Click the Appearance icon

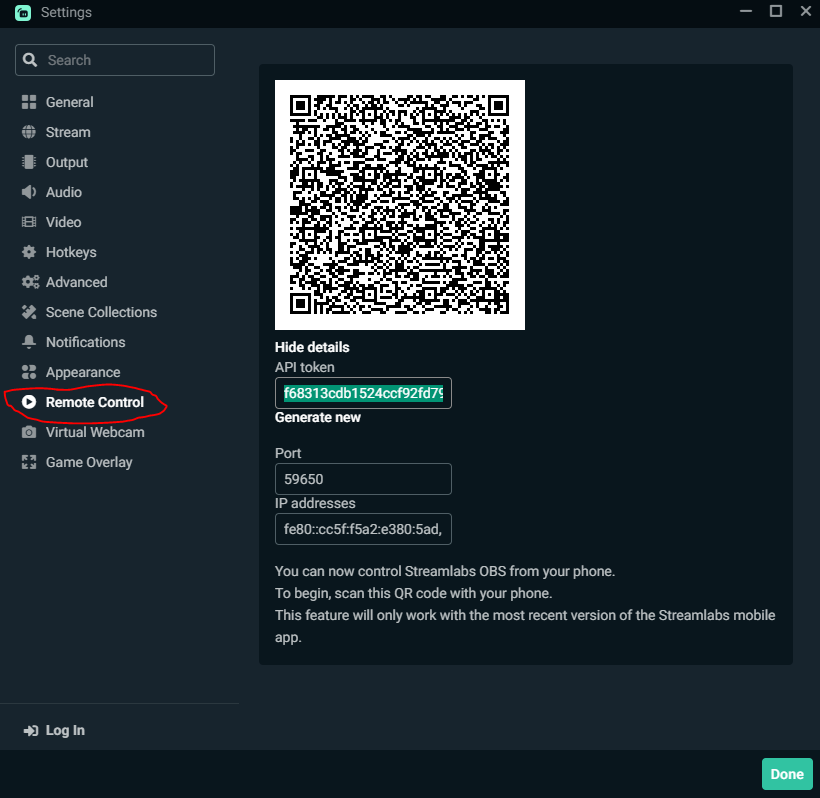(x=29, y=372)
